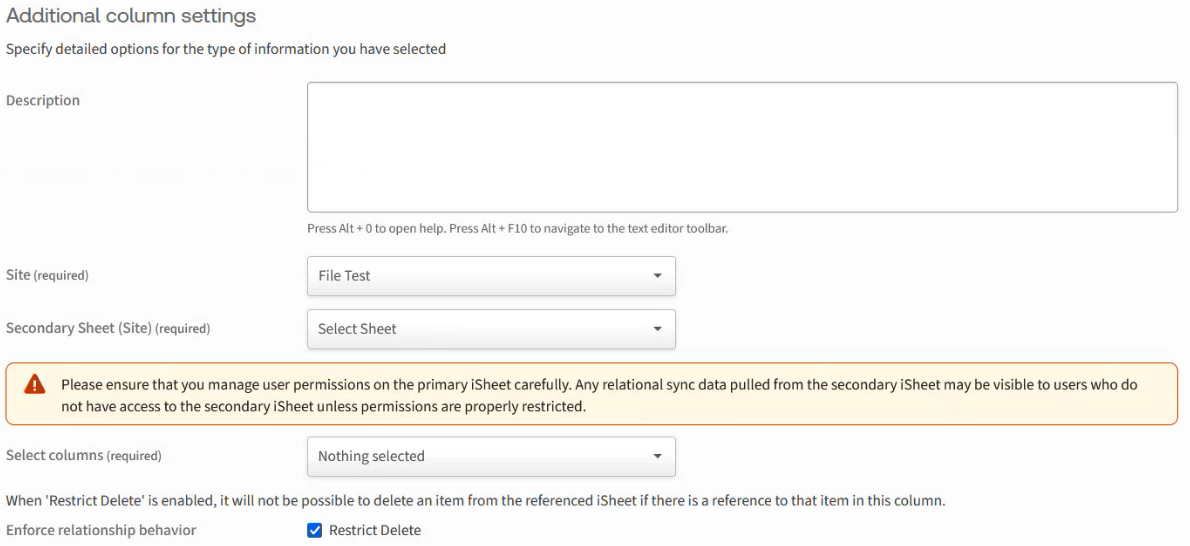The image size is (1190, 546).
Task: Click the Press Alt + 0 help hint
Action: pyautogui.click(x=517, y=228)
